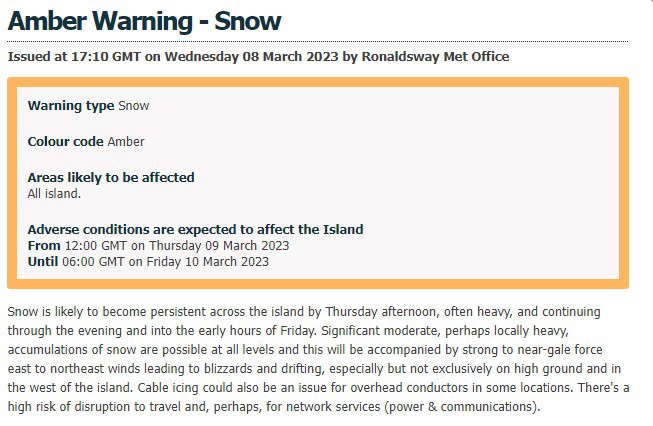Click 'Ronaldsway Met Office' text
Screen dimensions: 653x426
[x=435, y=56]
